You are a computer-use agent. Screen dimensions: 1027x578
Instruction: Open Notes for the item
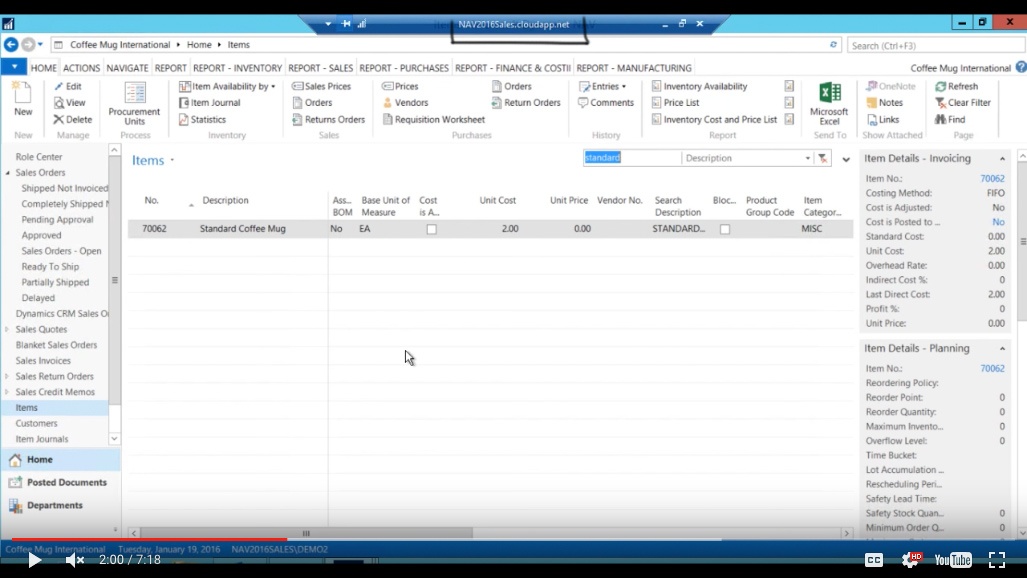[x=884, y=103]
